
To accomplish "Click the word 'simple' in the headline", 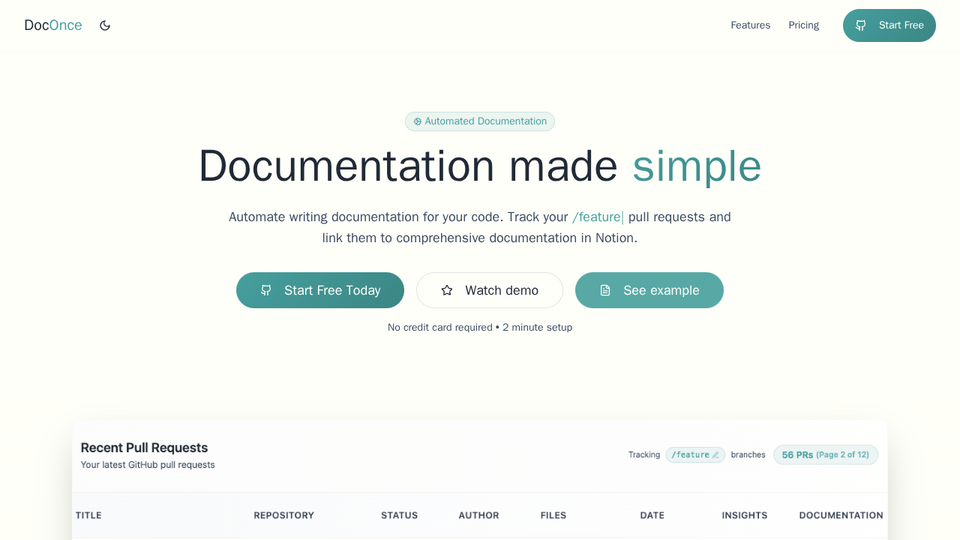I will [x=697, y=166].
